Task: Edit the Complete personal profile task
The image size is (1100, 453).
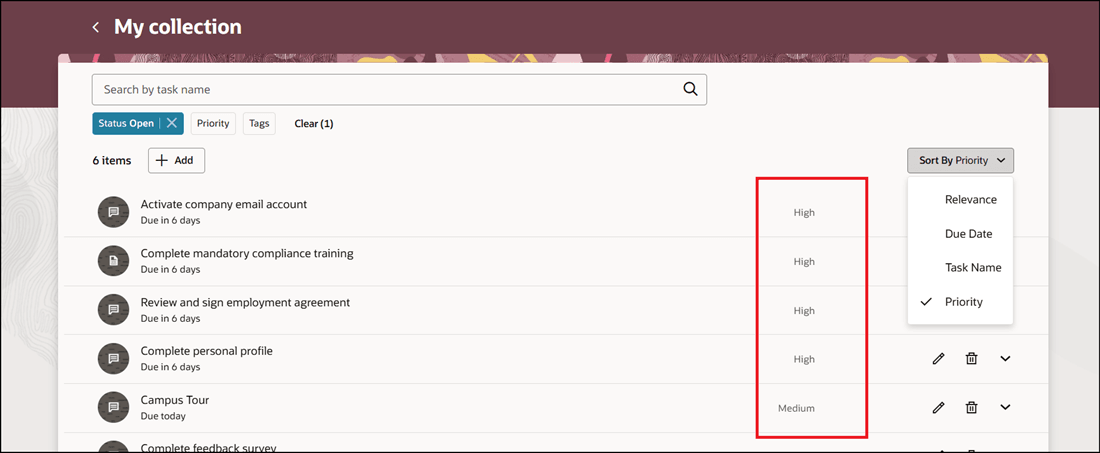Action: tap(939, 358)
